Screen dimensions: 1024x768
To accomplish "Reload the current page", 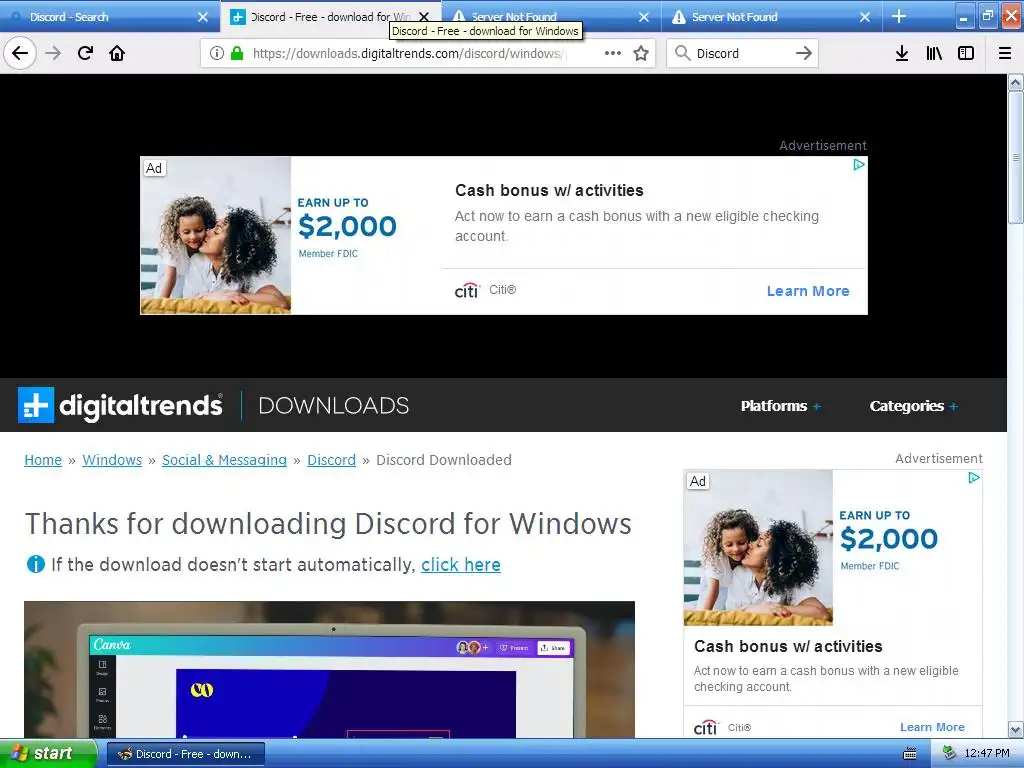I will 85,53.
